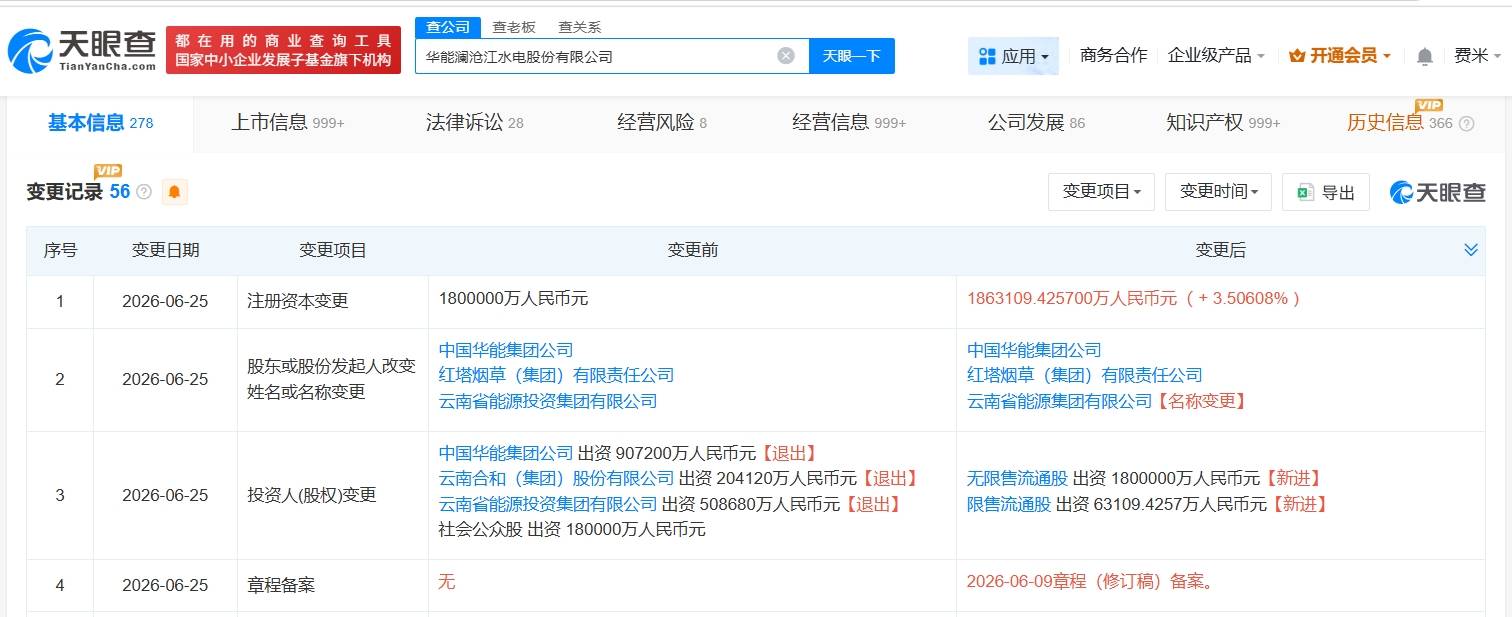The image size is (1512, 617).
Task: Click the 天眼一下 search button
Action: coord(851,56)
